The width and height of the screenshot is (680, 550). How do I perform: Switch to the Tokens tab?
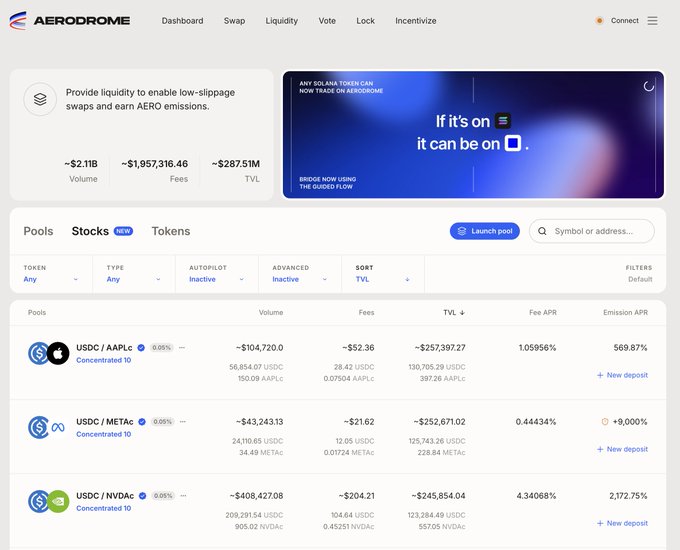171,231
